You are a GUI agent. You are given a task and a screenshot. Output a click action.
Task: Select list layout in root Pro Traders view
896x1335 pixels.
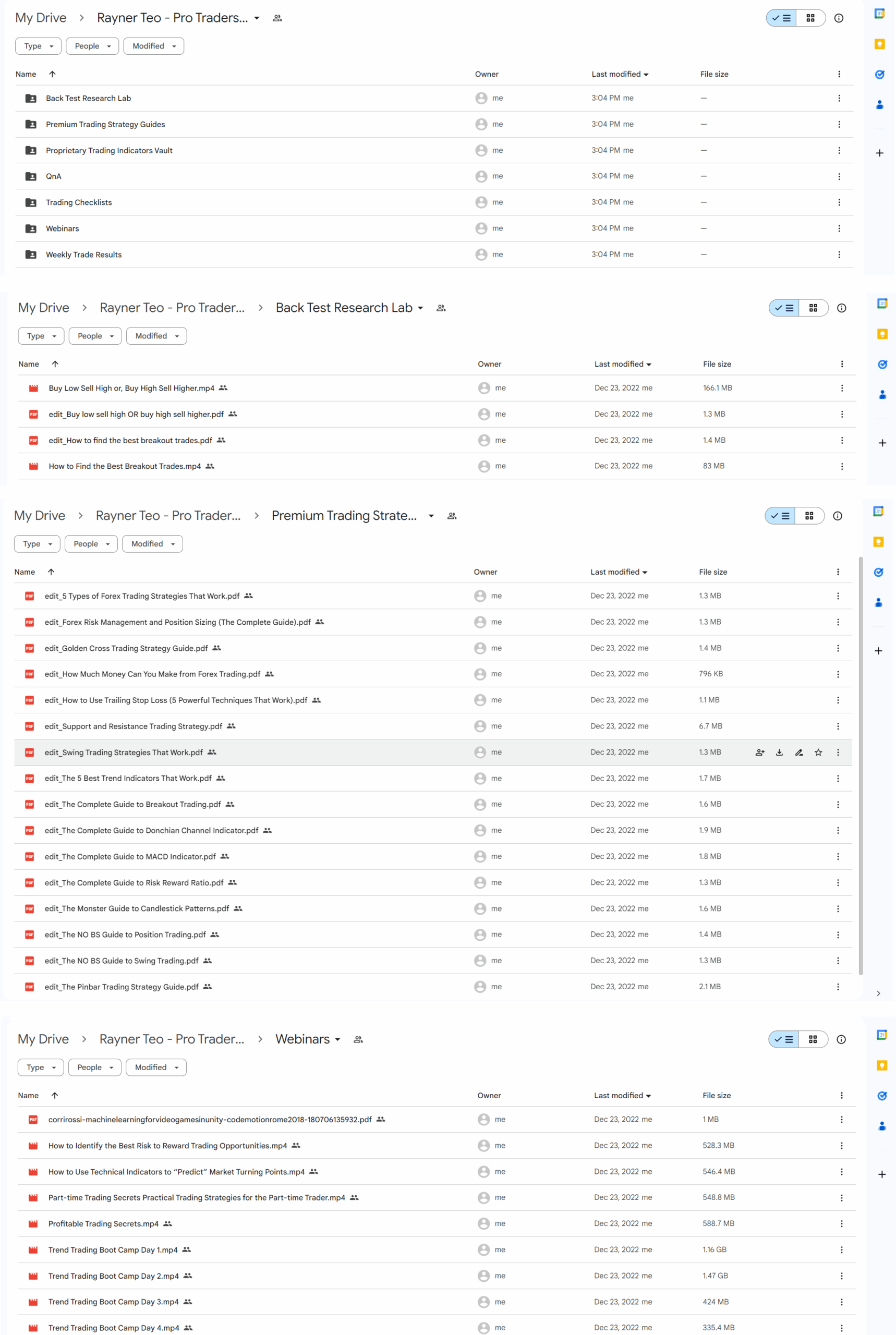pos(781,18)
